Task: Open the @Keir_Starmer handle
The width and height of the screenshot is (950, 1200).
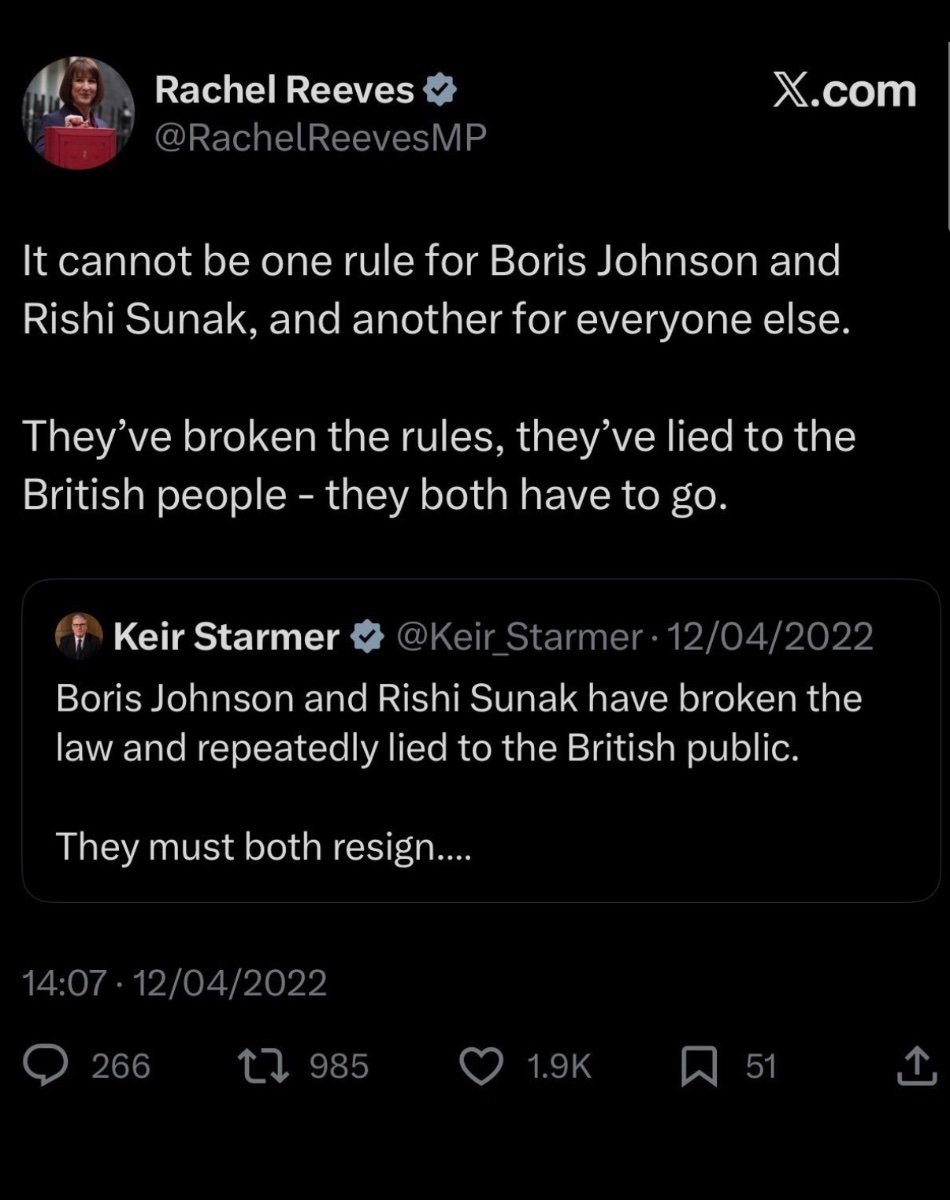Action: pyautogui.click(x=519, y=635)
